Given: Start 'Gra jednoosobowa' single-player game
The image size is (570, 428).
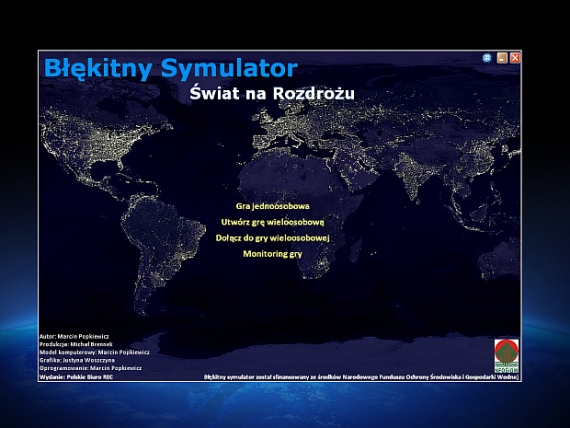Looking at the screenshot, I should point(273,206).
